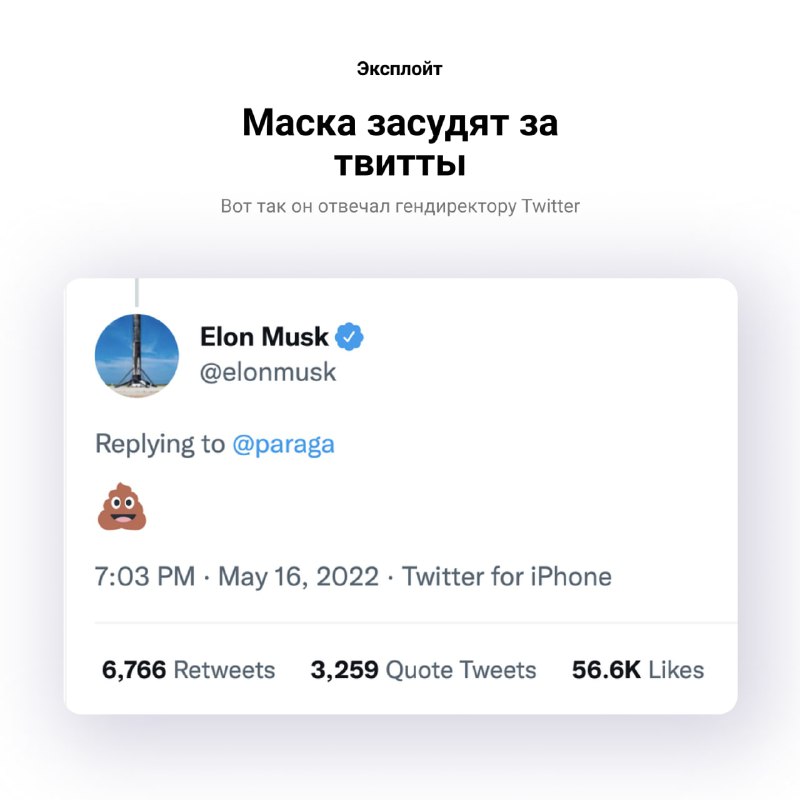Click the word 'Twitter' in the Russian subtitle
Image resolution: width=800 pixels, height=800 pixels.
(551, 207)
